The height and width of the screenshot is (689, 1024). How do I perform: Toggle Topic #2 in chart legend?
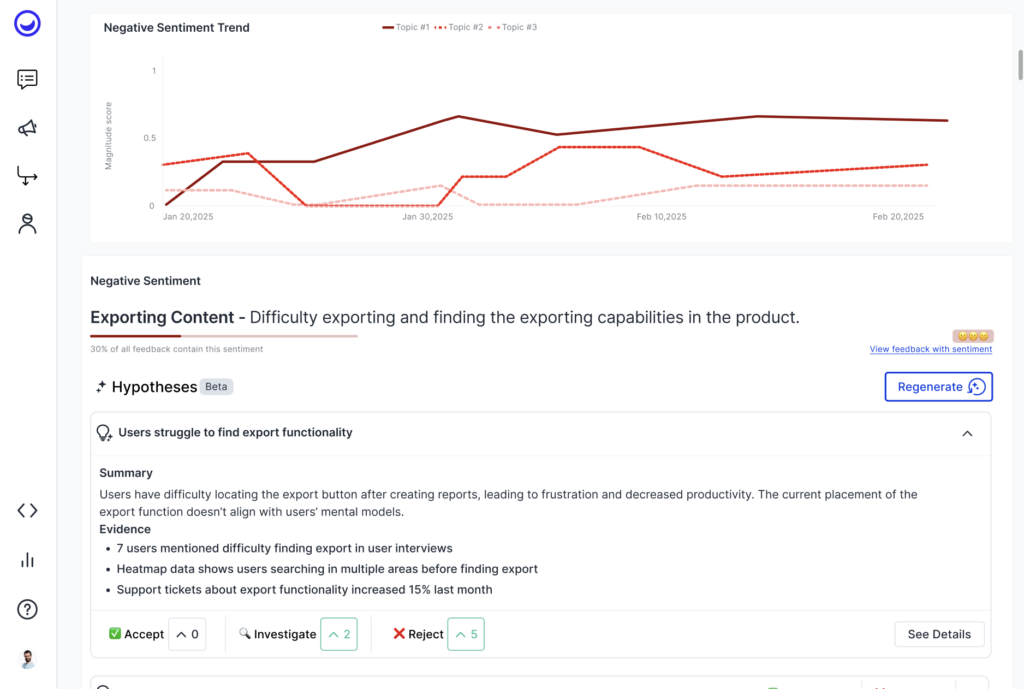[459, 27]
